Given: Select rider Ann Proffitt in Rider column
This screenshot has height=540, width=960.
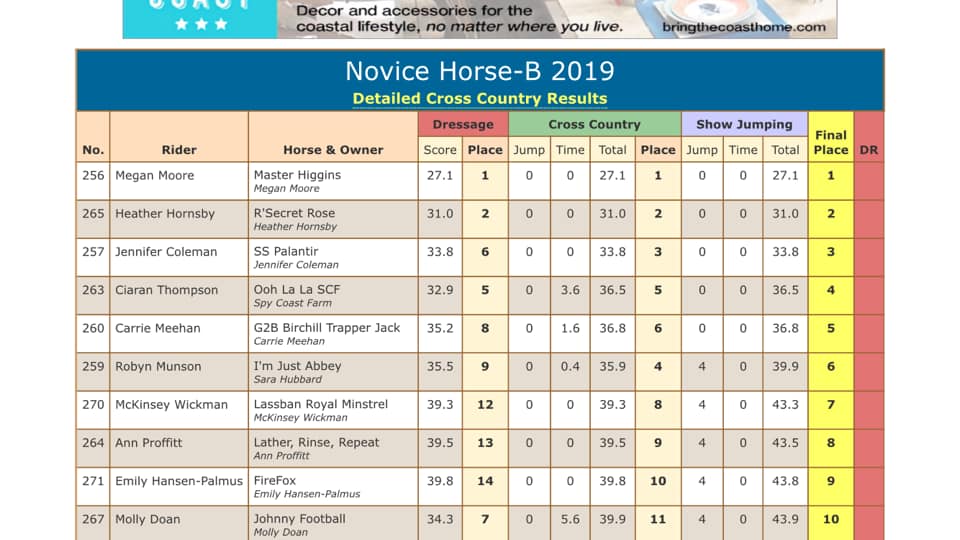Looking at the screenshot, I should [148, 443].
